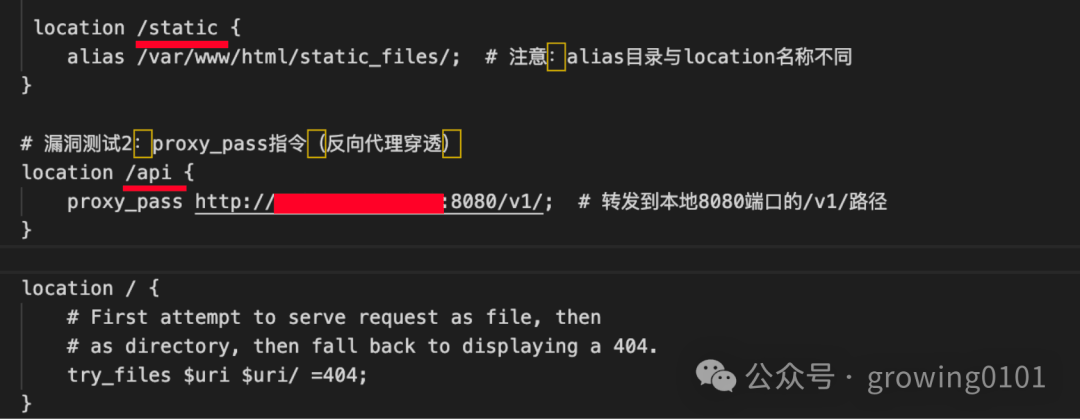Click the /static location path

click(x=178, y=28)
